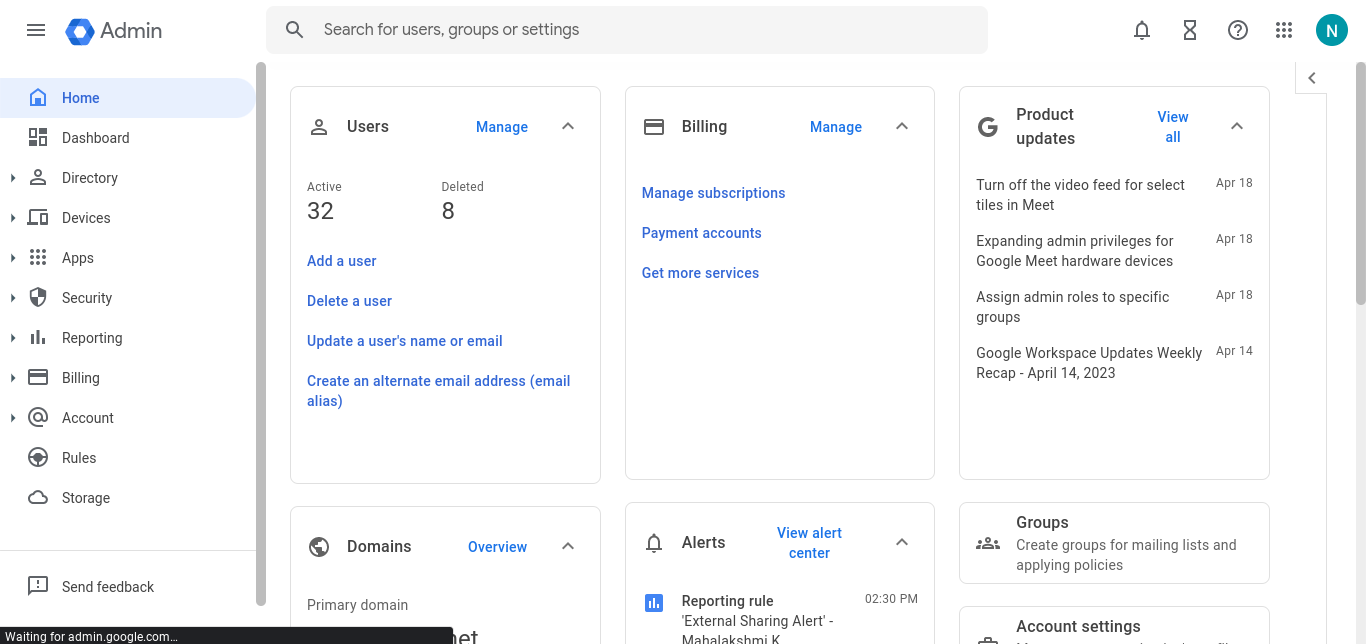Click the Rules steering wheel icon
Viewport: 1366px width, 644px height.
[38, 458]
